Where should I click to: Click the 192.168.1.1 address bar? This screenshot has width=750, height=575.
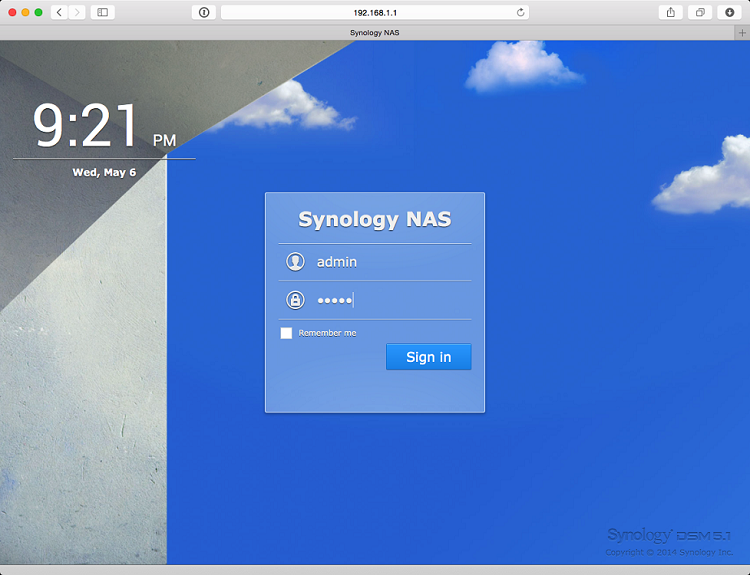[x=375, y=12]
